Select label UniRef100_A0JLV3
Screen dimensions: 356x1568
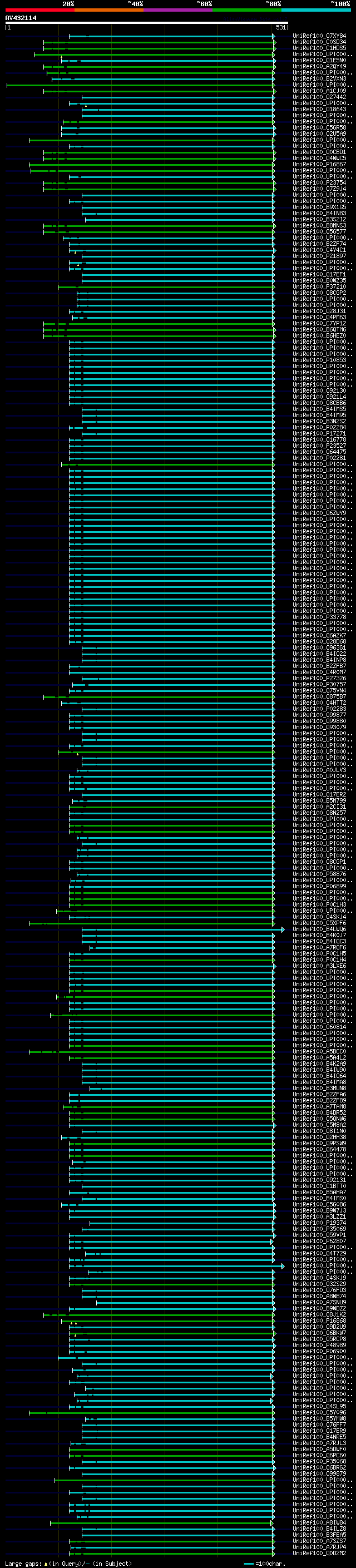tap(319, 770)
